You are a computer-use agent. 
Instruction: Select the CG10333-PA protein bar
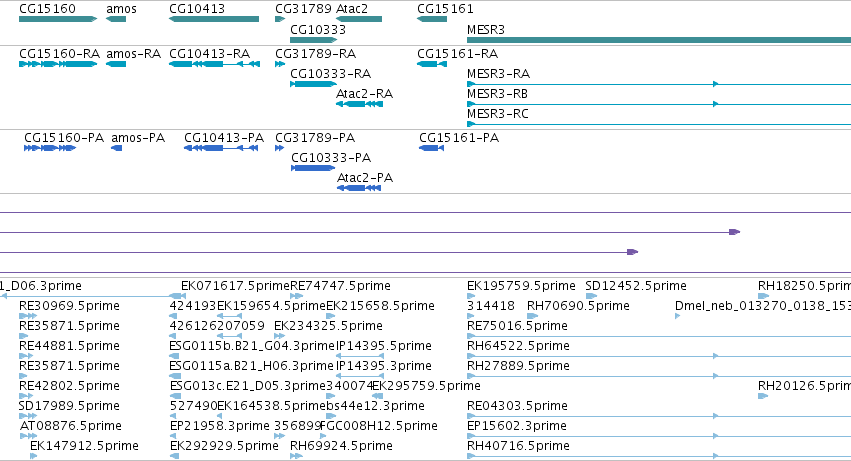pyautogui.click(x=313, y=168)
